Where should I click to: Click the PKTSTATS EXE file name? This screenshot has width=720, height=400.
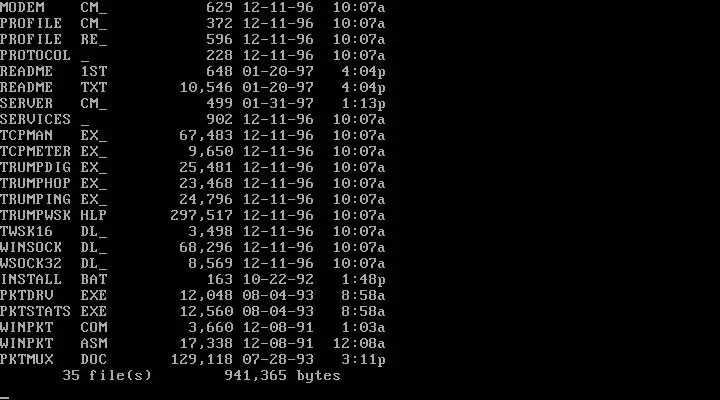click(53, 311)
